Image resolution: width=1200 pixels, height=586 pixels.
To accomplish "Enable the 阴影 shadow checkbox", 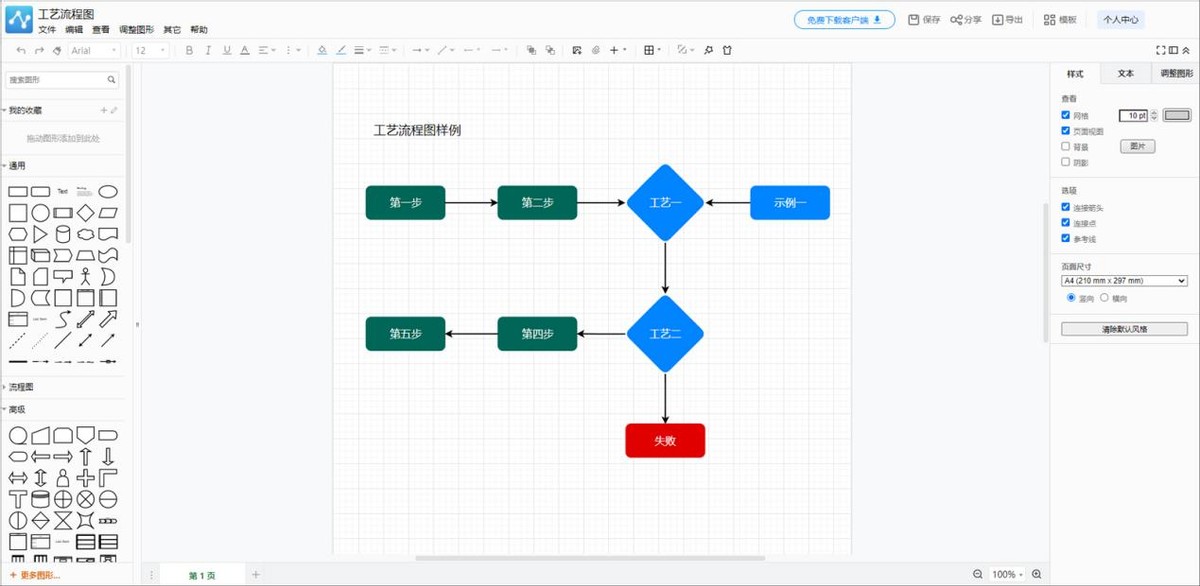I will [1065, 161].
